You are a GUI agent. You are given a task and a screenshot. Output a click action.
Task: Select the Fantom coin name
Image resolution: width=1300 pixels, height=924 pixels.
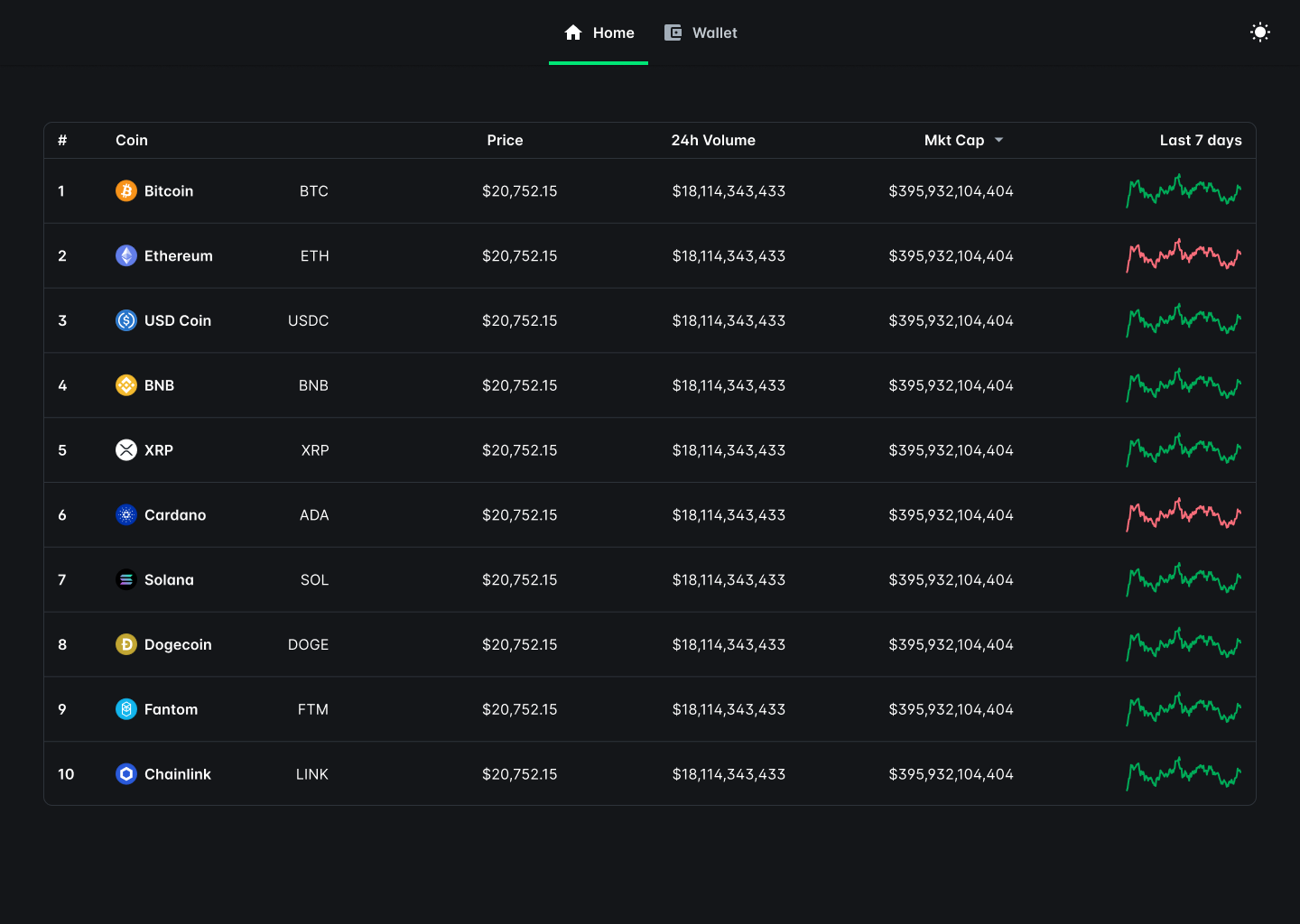click(x=171, y=709)
